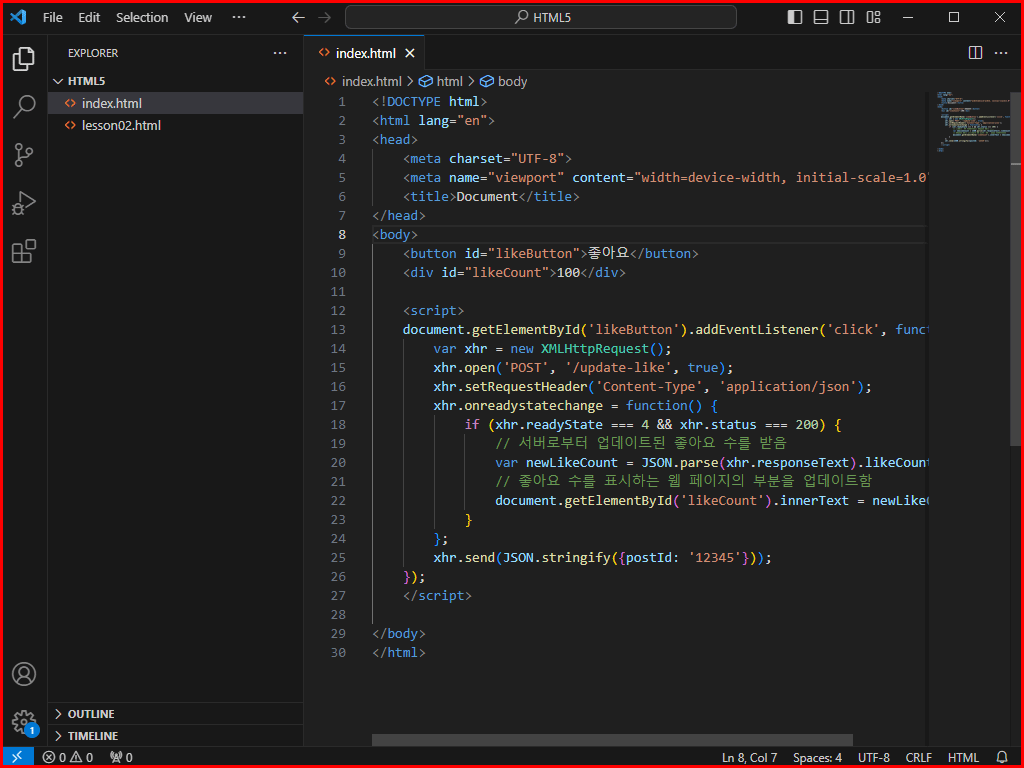Expand the OUTLINE section
The width and height of the screenshot is (1024, 768).
[175, 714]
